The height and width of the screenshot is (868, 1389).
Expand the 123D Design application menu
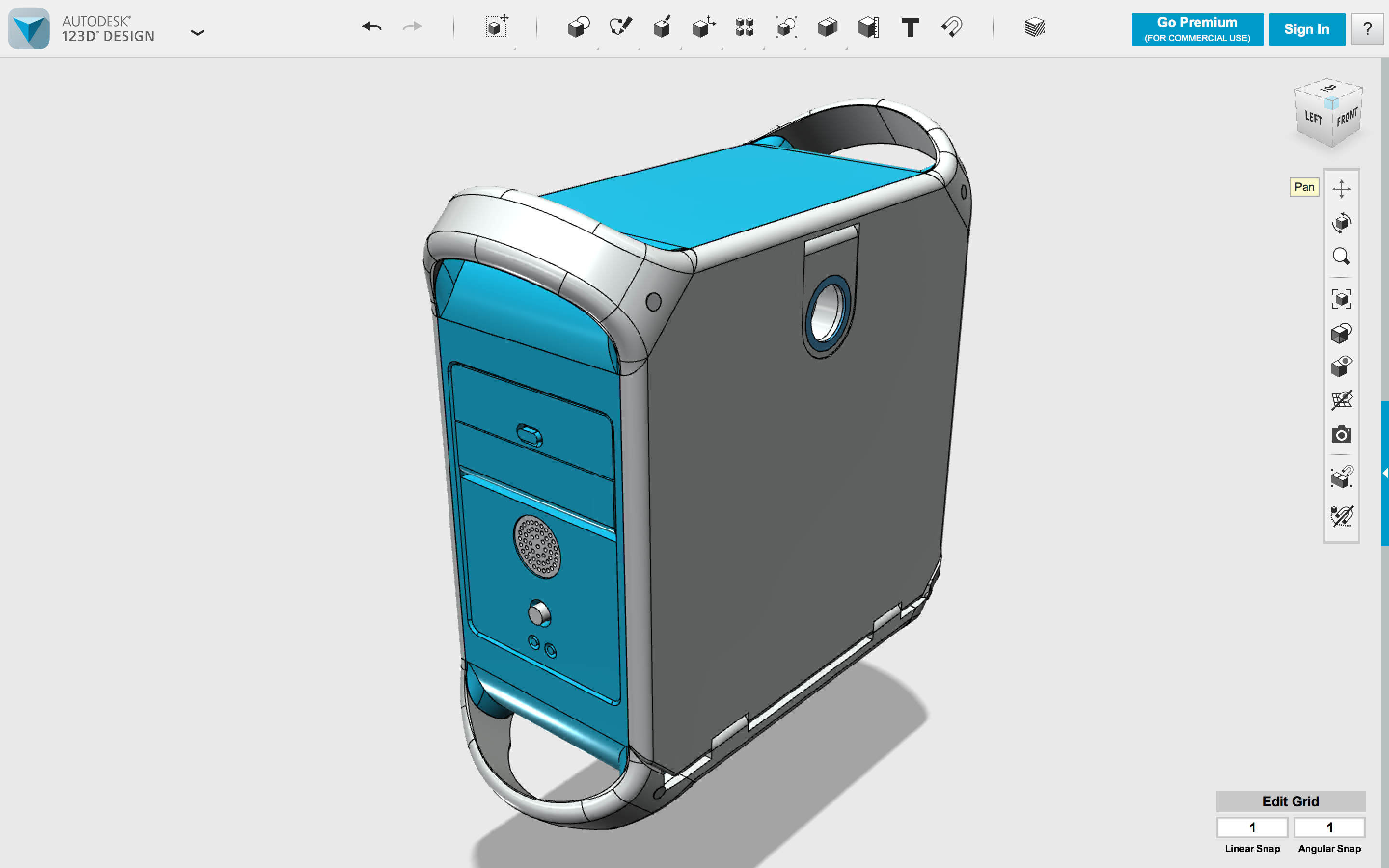point(197,33)
